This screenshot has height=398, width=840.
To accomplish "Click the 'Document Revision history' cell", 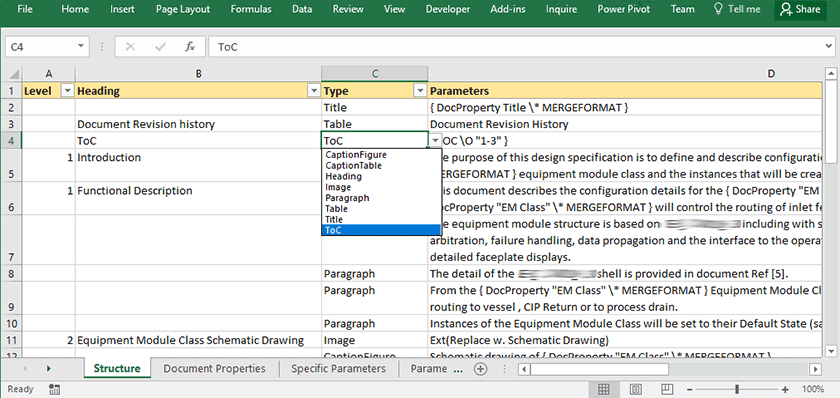I will (x=198, y=124).
